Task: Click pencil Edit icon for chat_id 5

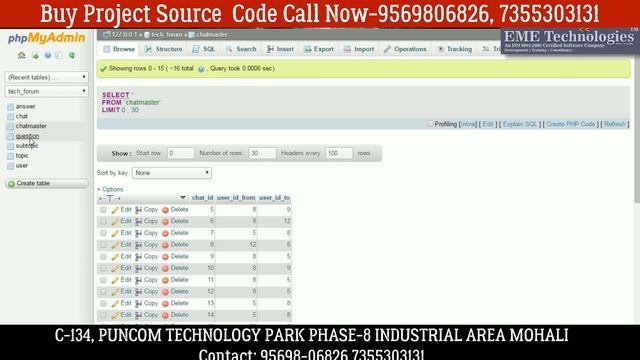Action: point(115,210)
